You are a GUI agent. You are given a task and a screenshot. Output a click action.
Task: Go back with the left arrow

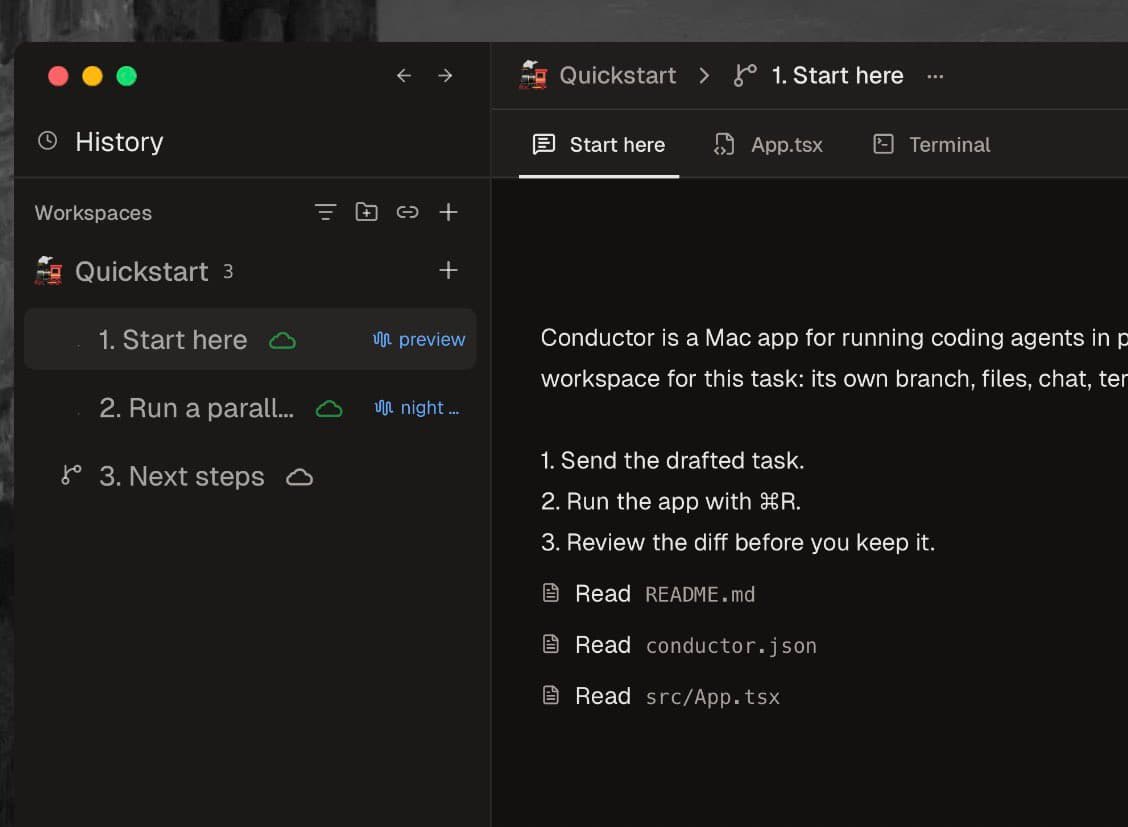coord(404,76)
